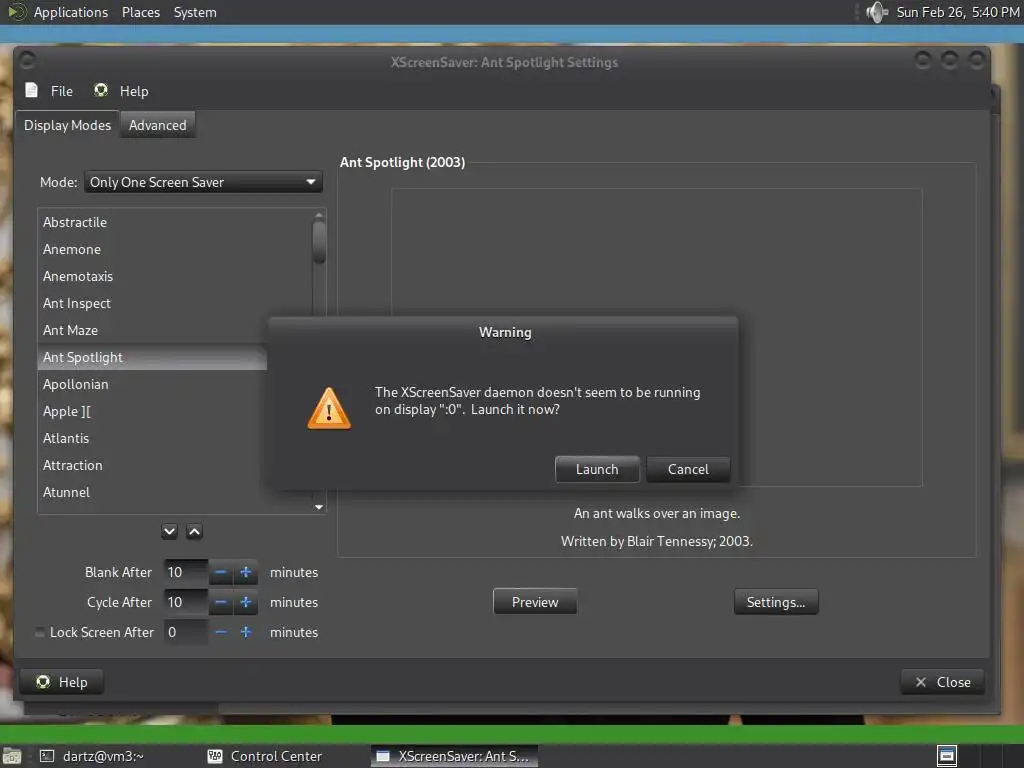This screenshot has width=1024, height=768.
Task: Click the Close button at bottom right
Action: tap(942, 682)
